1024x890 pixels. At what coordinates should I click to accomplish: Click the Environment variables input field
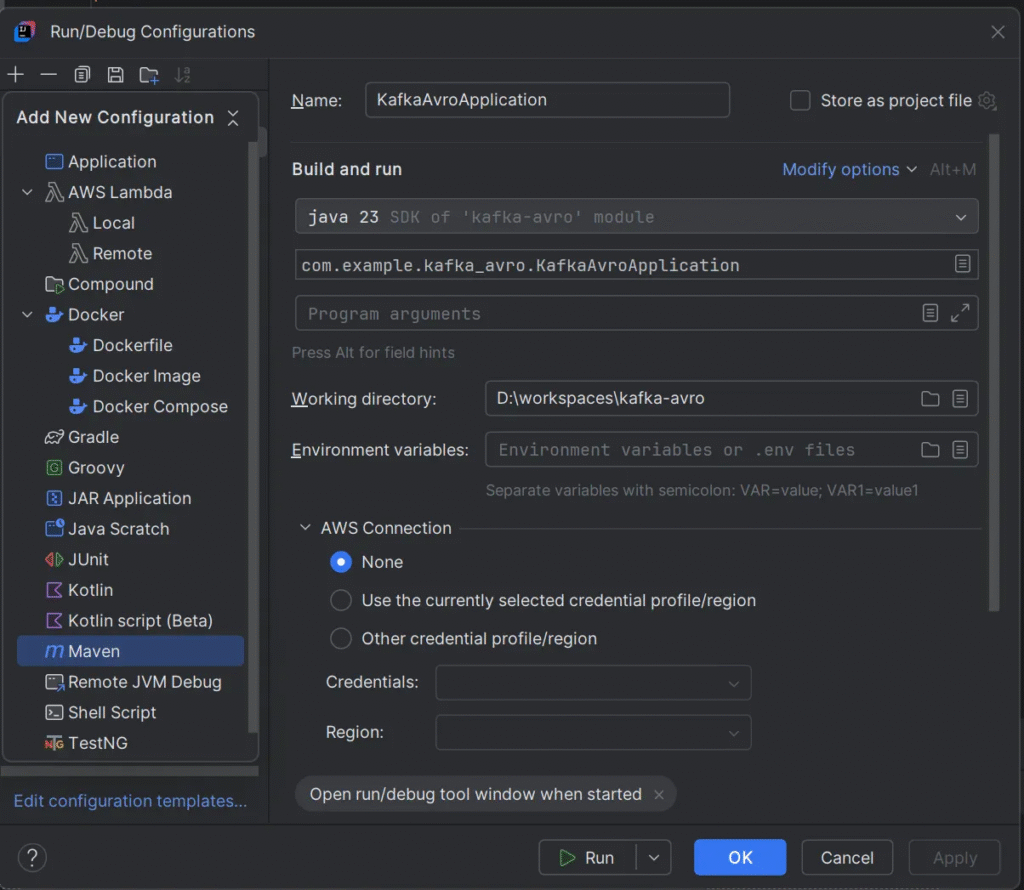pyautogui.click(x=700, y=450)
